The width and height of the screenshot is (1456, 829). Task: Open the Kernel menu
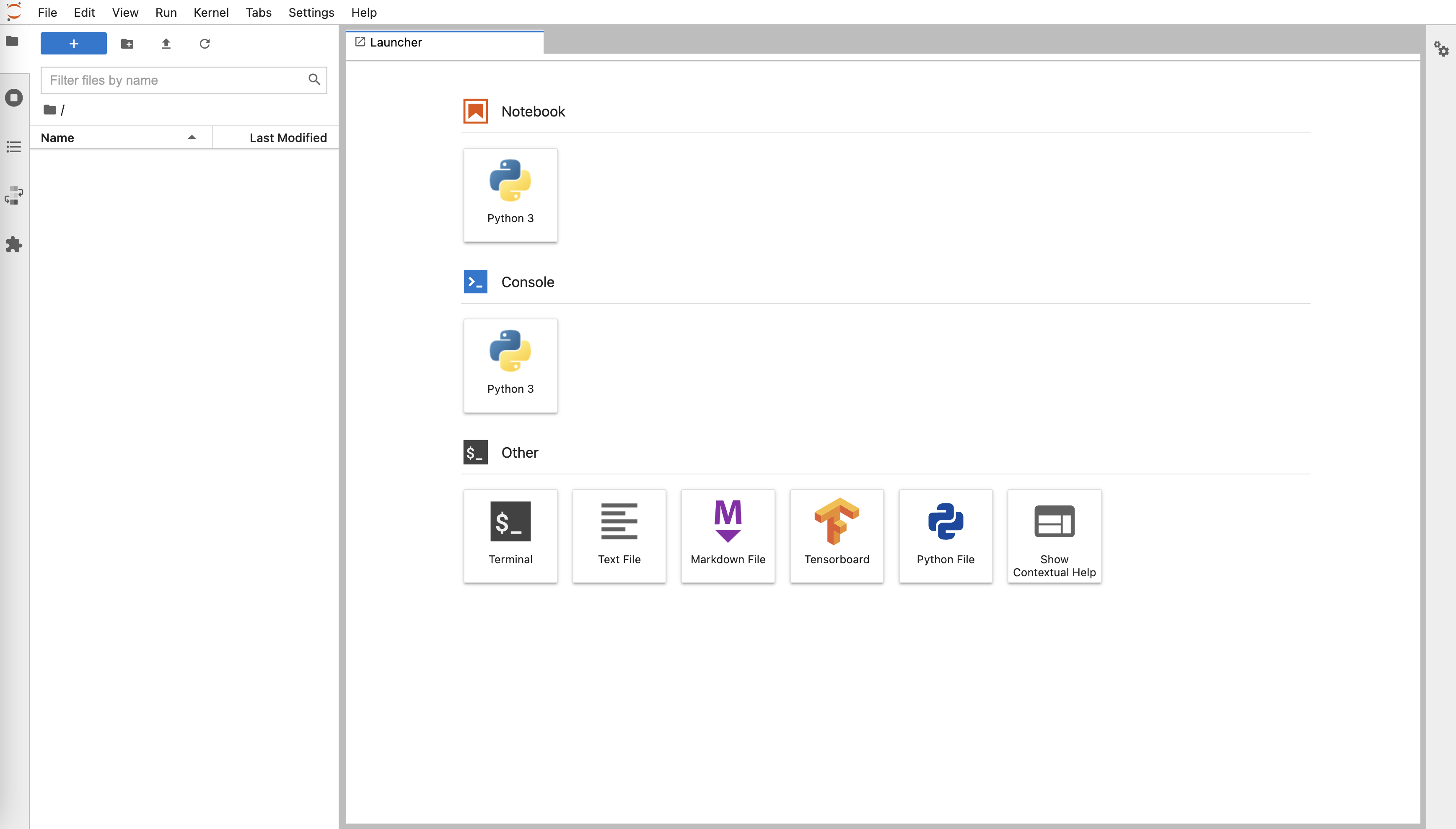(x=211, y=13)
